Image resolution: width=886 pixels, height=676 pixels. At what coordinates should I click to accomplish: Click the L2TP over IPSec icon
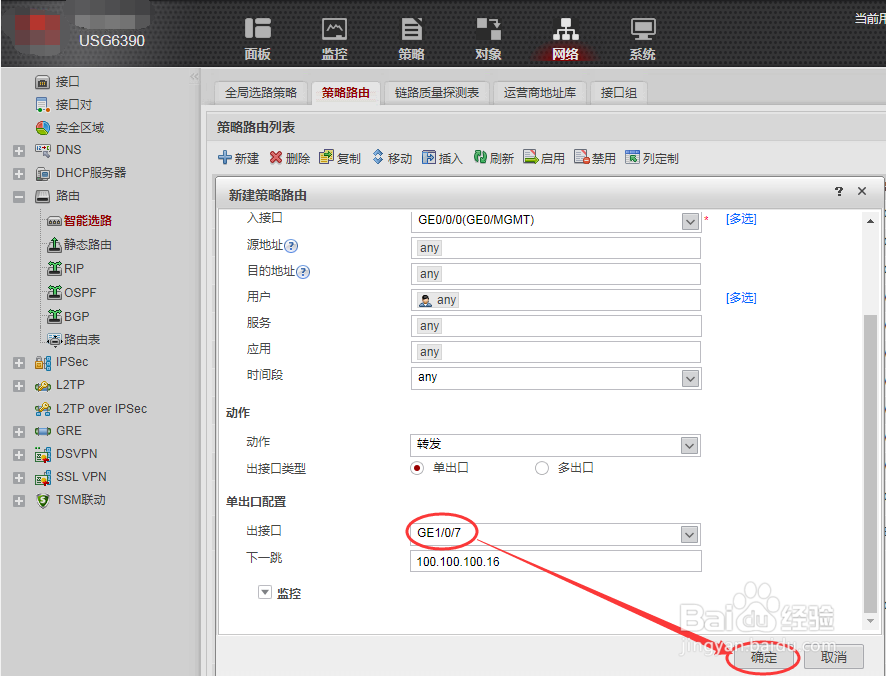[x=42, y=408]
